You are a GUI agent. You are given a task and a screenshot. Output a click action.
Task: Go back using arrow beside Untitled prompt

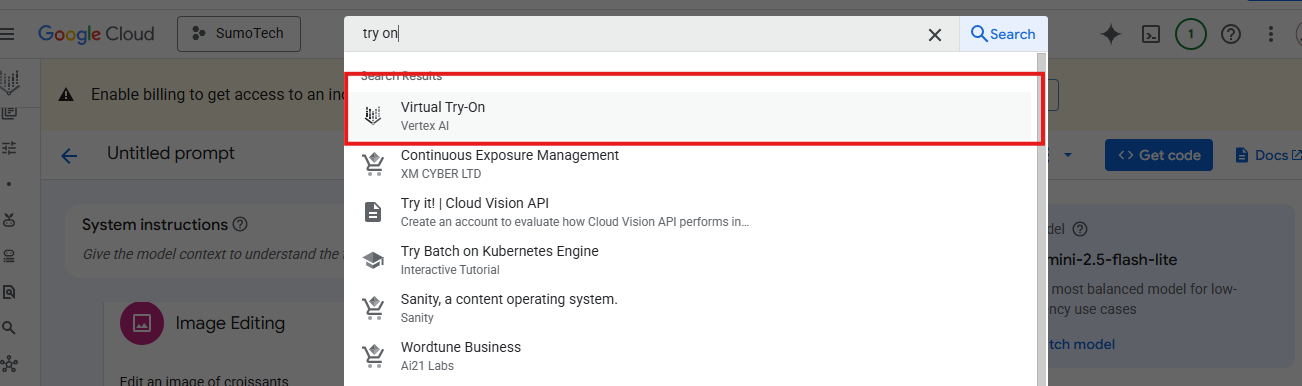69,155
